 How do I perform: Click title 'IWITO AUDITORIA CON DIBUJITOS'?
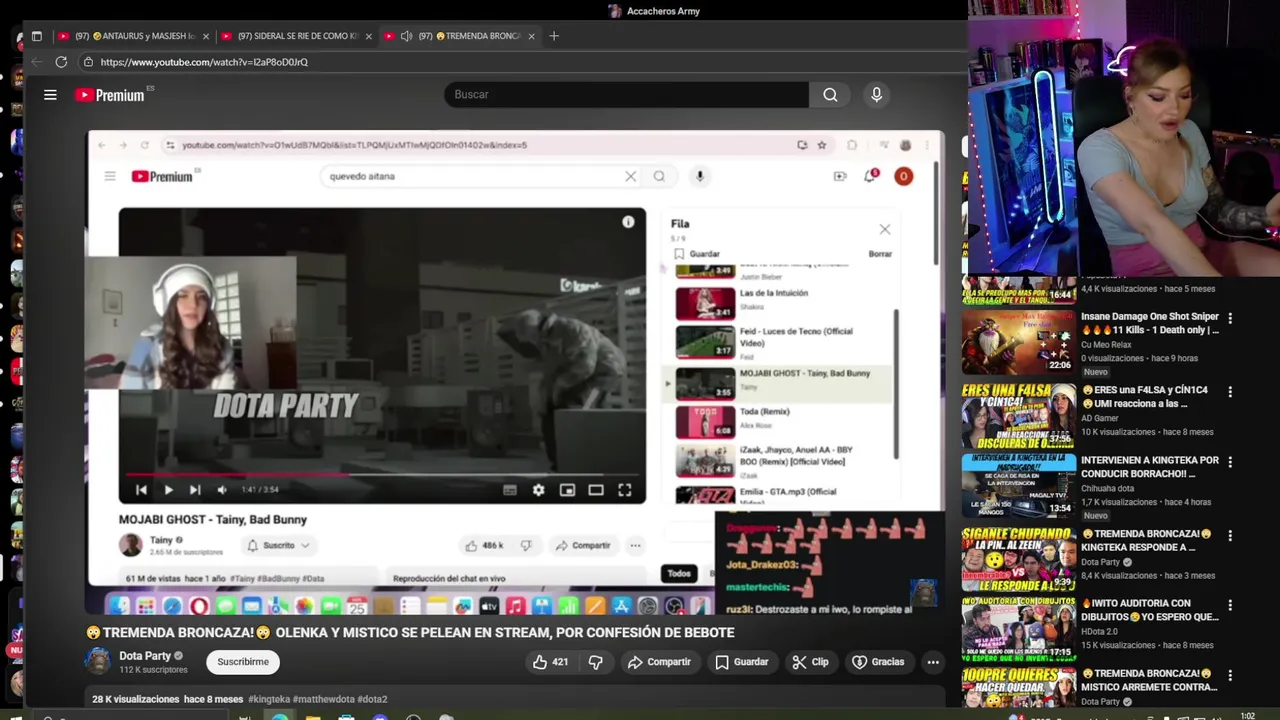1150,610
